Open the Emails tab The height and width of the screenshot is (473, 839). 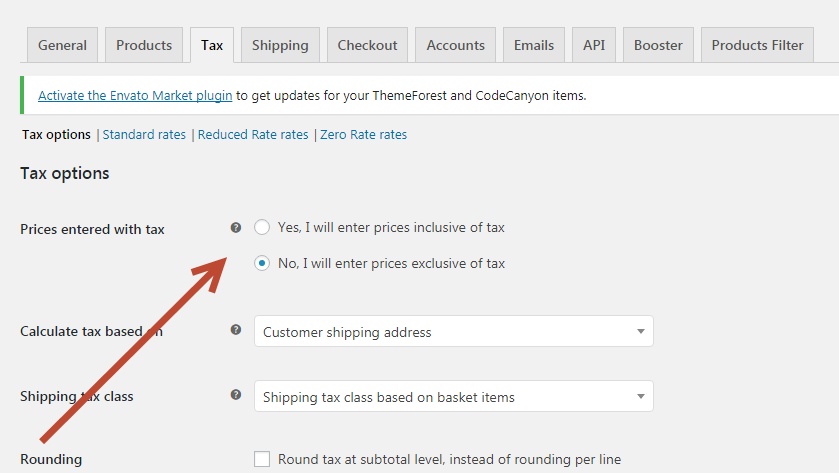pyautogui.click(x=533, y=45)
